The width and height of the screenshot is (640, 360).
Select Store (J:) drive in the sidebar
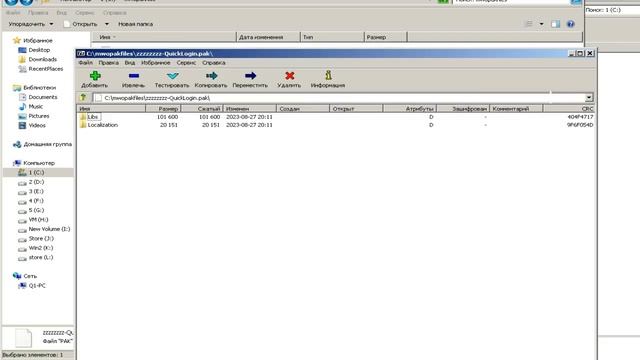pyautogui.click(x=41, y=238)
